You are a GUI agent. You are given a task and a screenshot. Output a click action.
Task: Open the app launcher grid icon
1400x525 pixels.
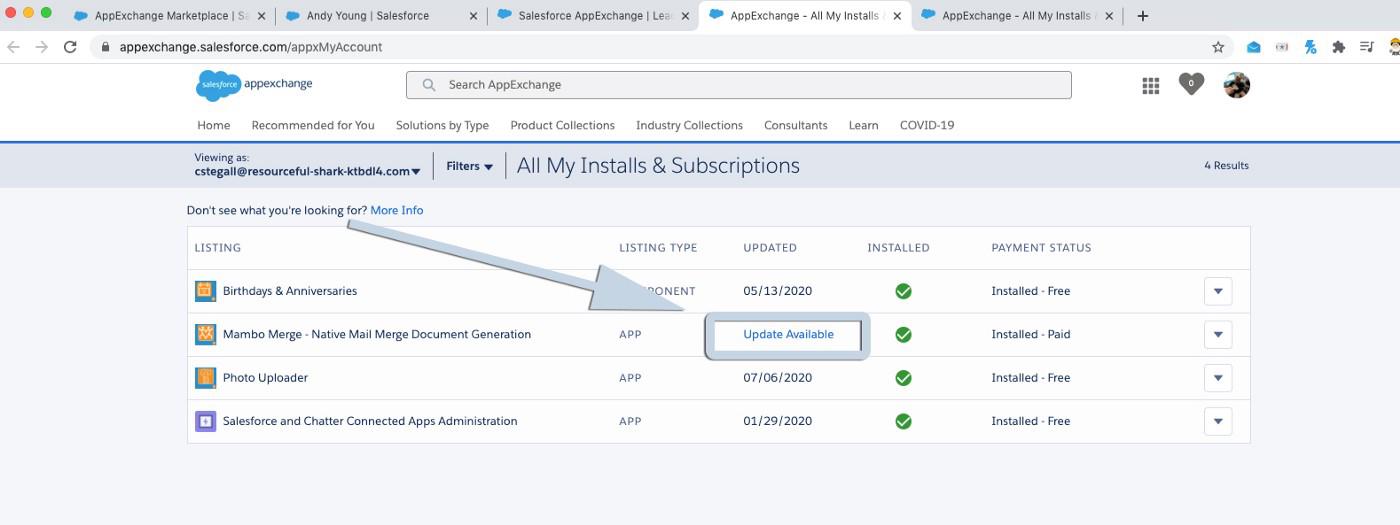pyautogui.click(x=1150, y=86)
